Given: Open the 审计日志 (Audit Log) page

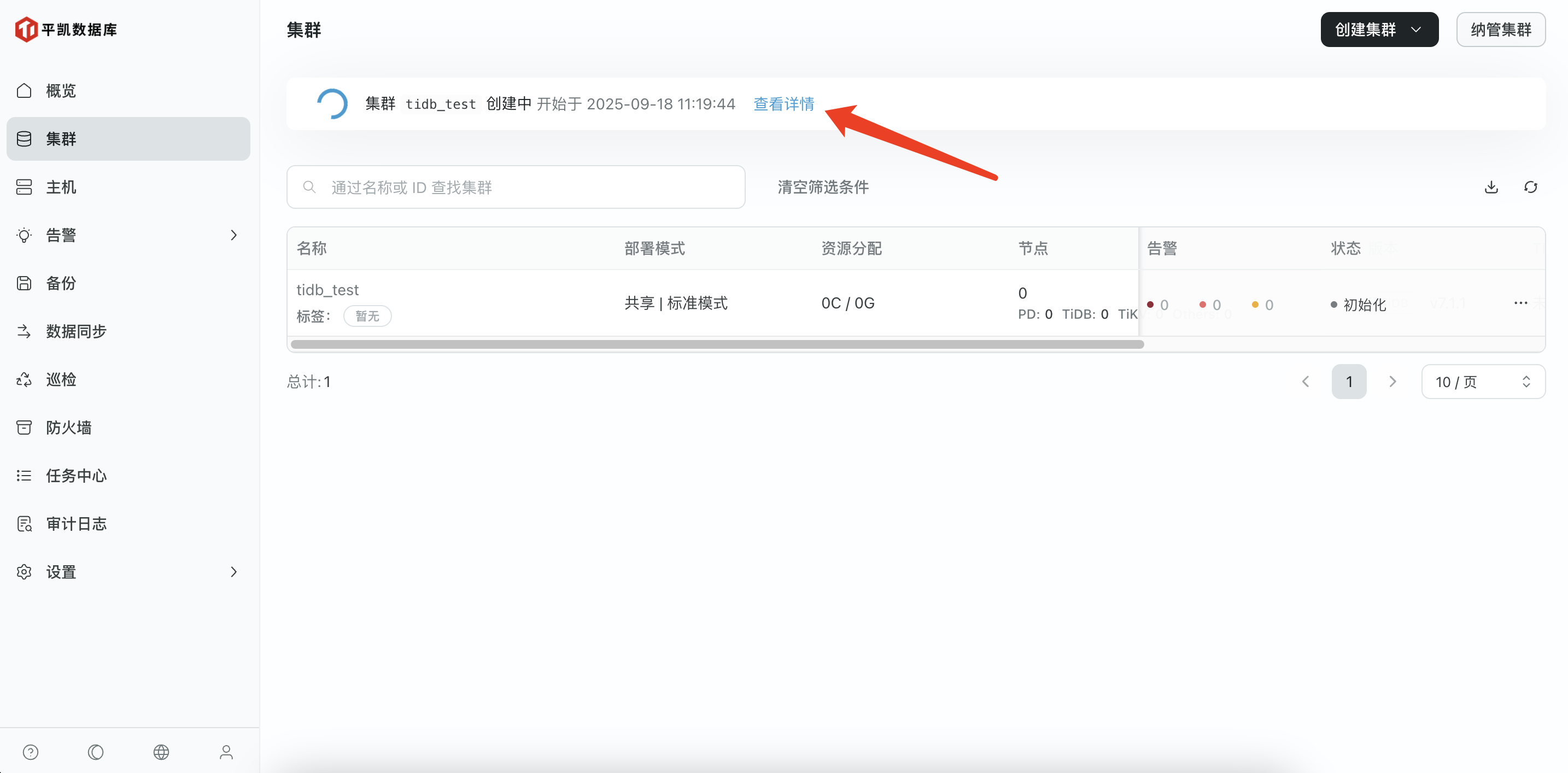Looking at the screenshot, I should (x=76, y=524).
